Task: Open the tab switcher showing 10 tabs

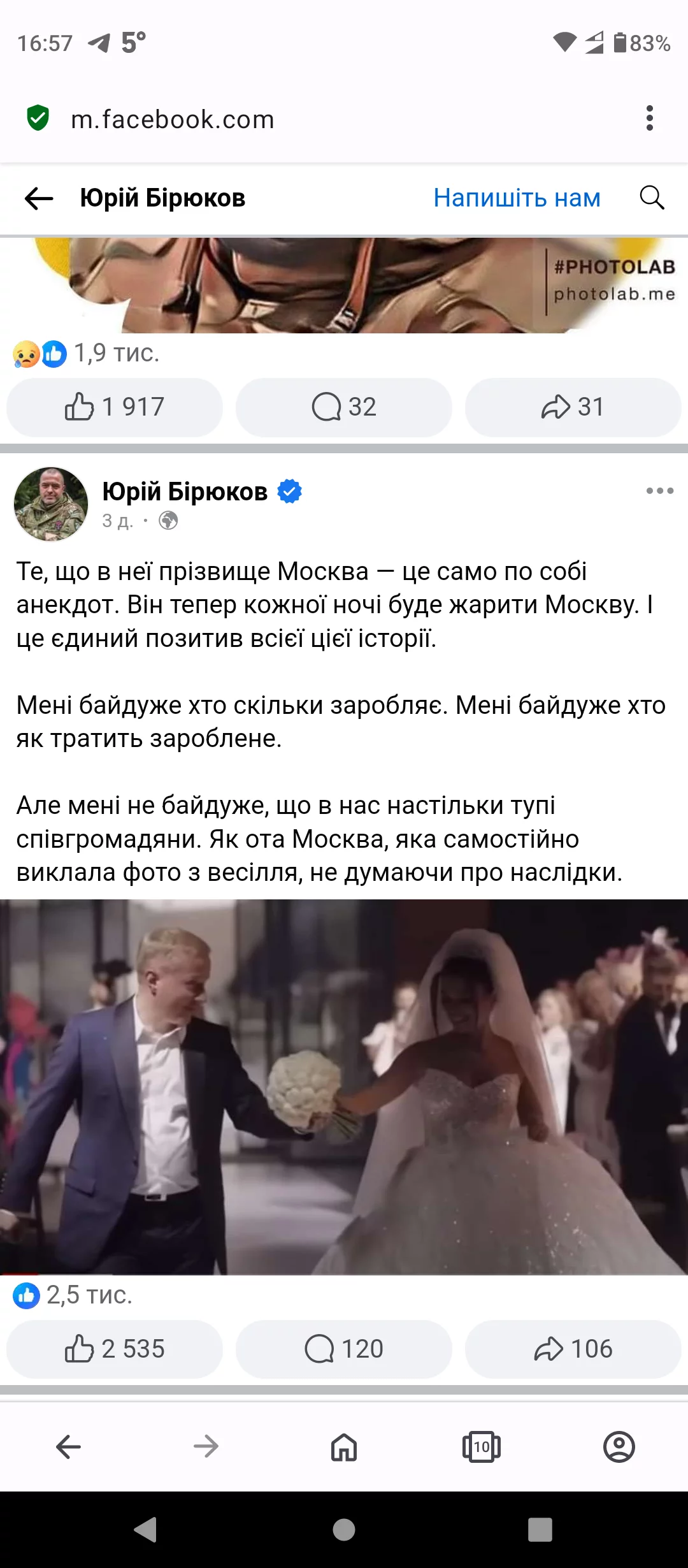Action: [482, 1447]
